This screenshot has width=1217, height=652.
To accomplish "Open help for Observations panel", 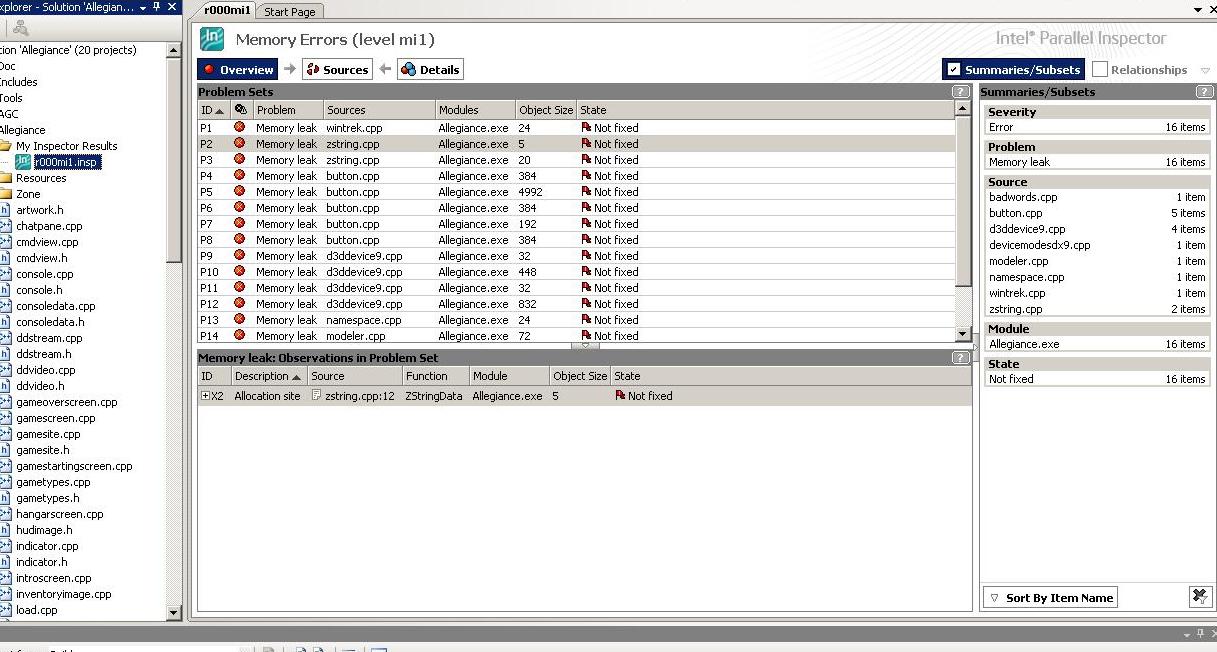I will 960,358.
